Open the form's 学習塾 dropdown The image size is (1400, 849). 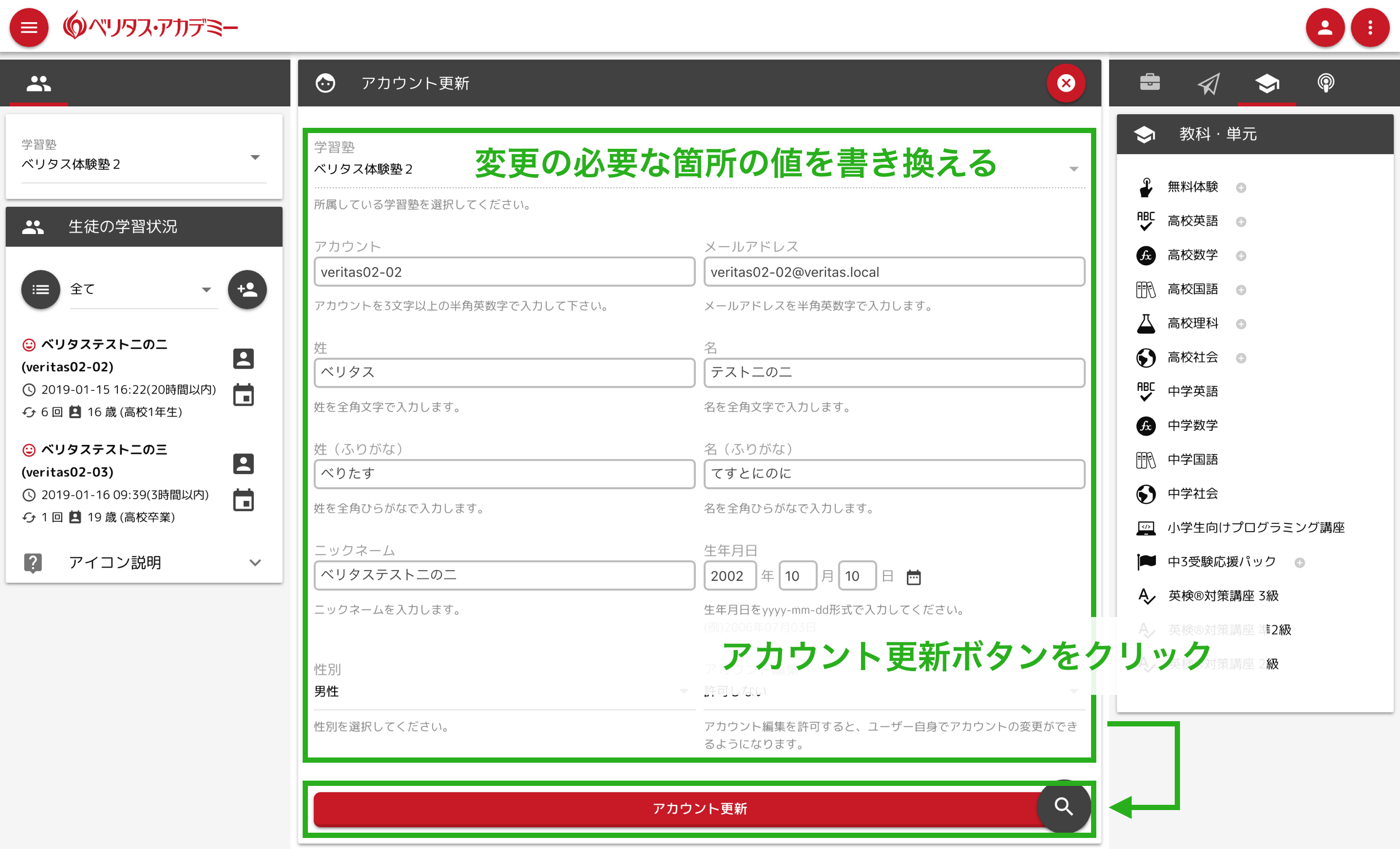click(699, 169)
